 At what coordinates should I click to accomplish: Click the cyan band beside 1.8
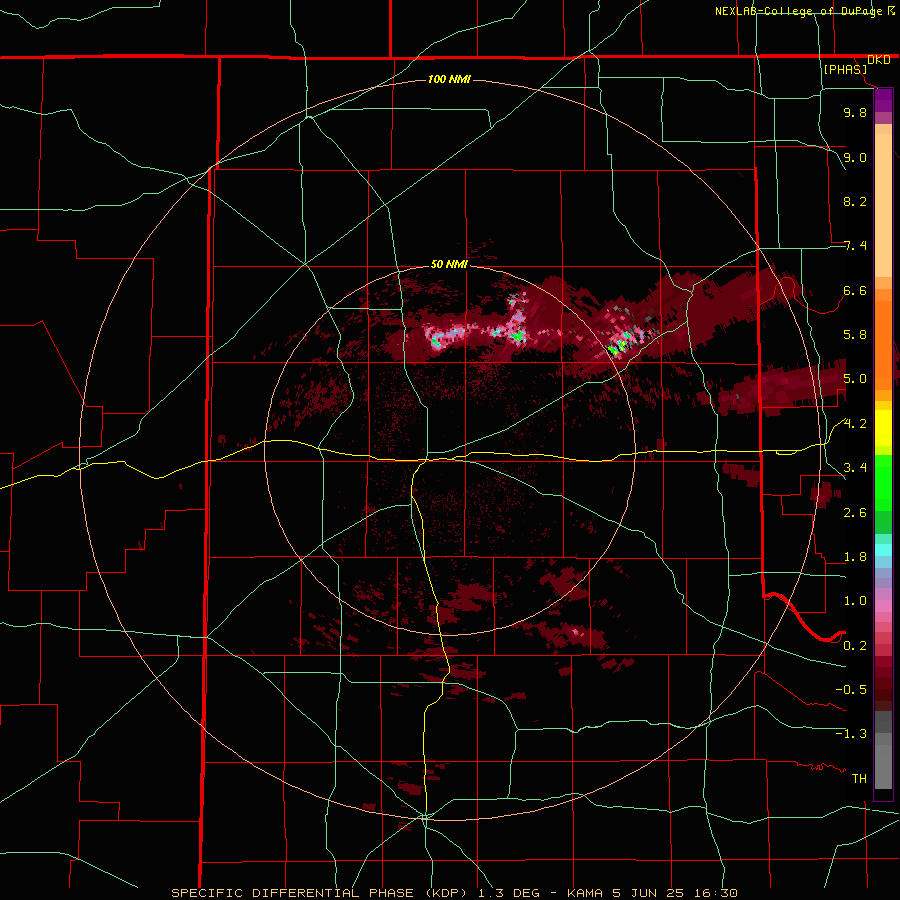pos(883,550)
